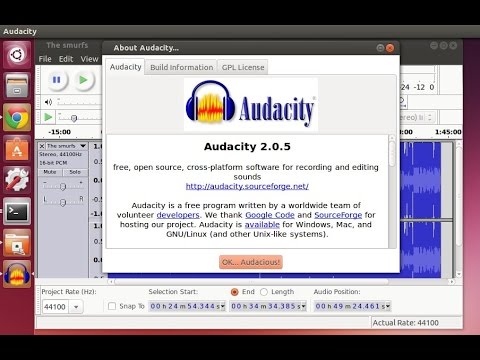Open Ubuntu Software Center icon

(x=17, y=149)
